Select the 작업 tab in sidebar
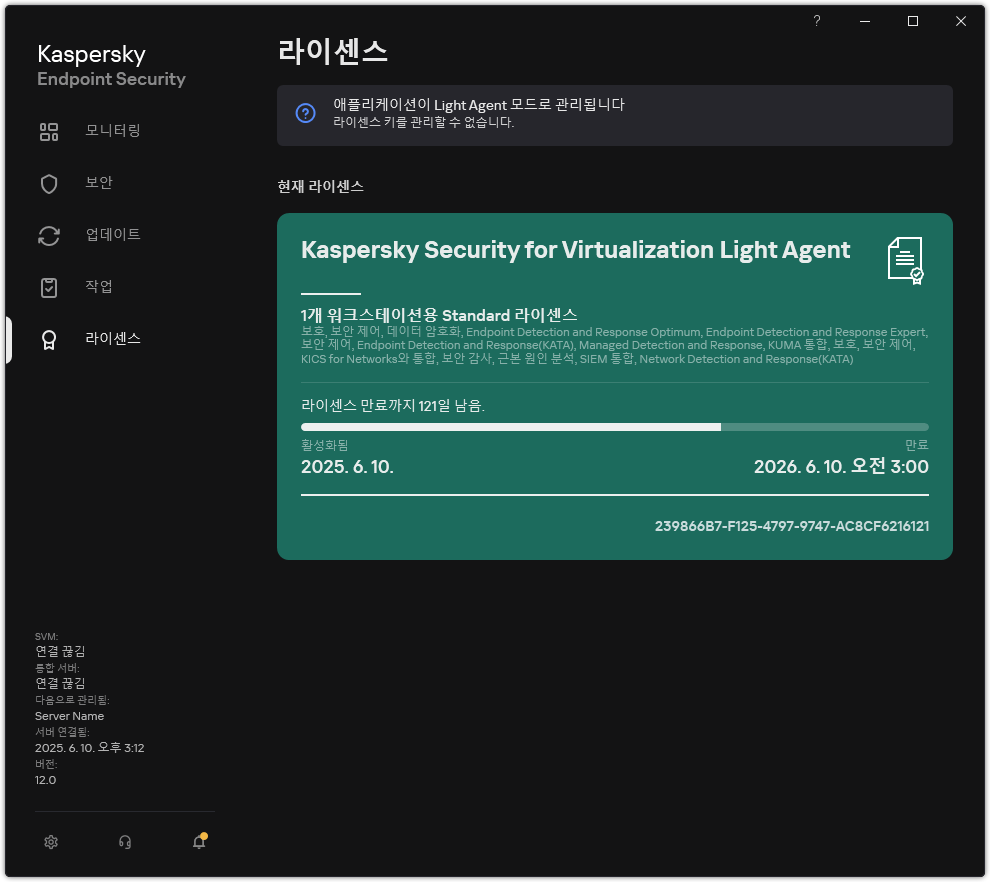 (101, 287)
